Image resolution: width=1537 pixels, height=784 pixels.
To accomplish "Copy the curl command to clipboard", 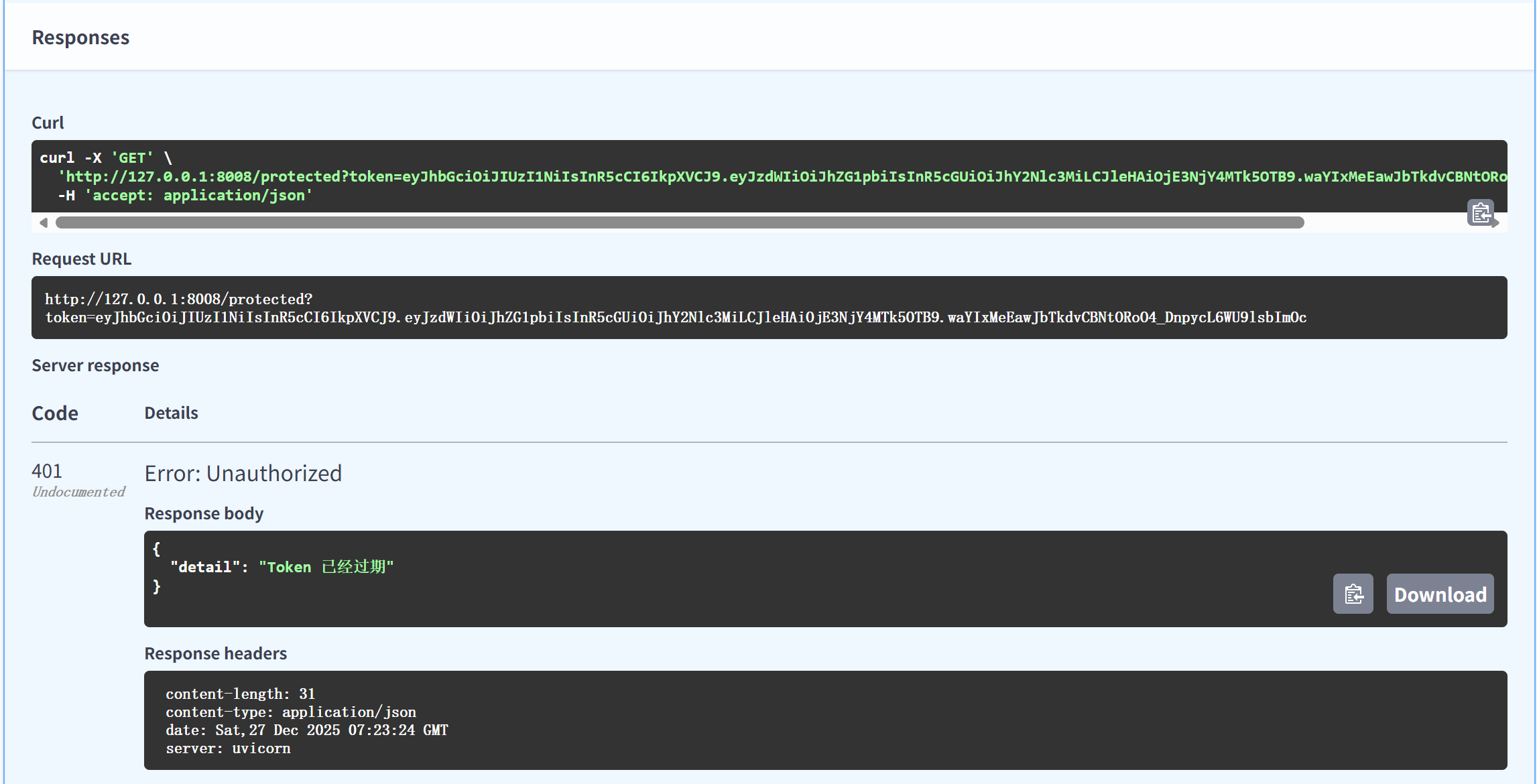I will pyautogui.click(x=1479, y=212).
